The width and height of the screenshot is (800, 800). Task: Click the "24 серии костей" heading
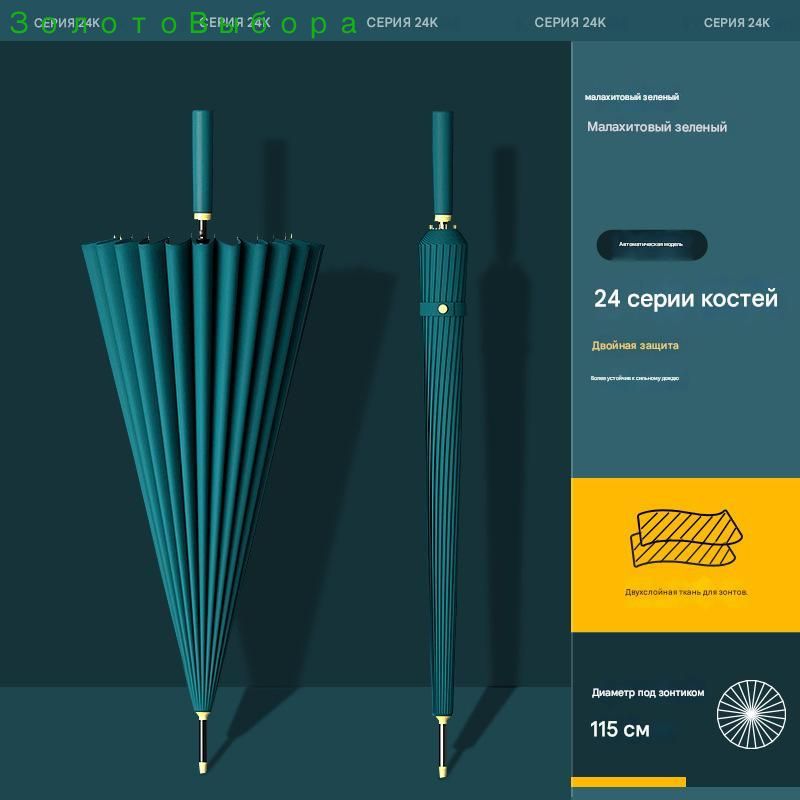point(686,298)
